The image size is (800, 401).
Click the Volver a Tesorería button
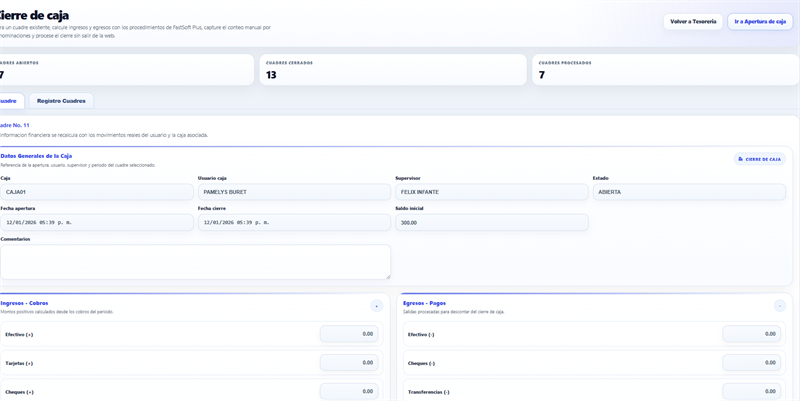692,21
